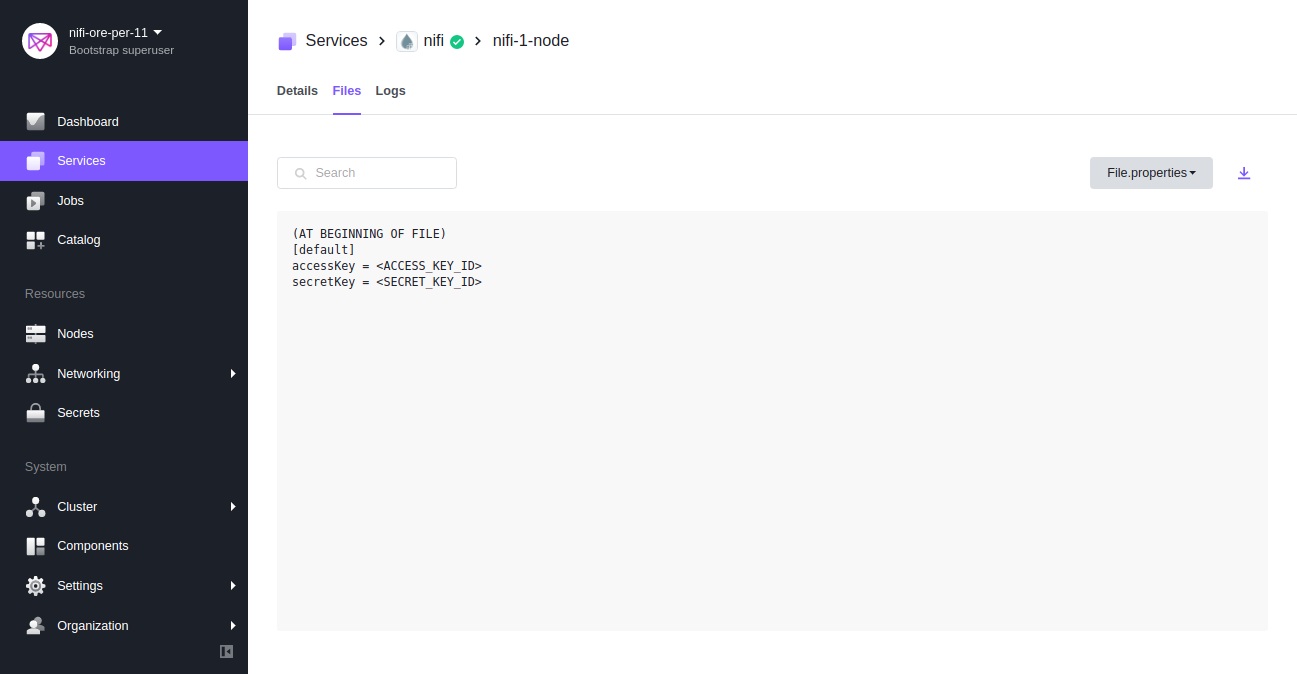Image resolution: width=1297 pixels, height=674 pixels.
Task: Click the Secrets lock icon
Action: coord(36,413)
